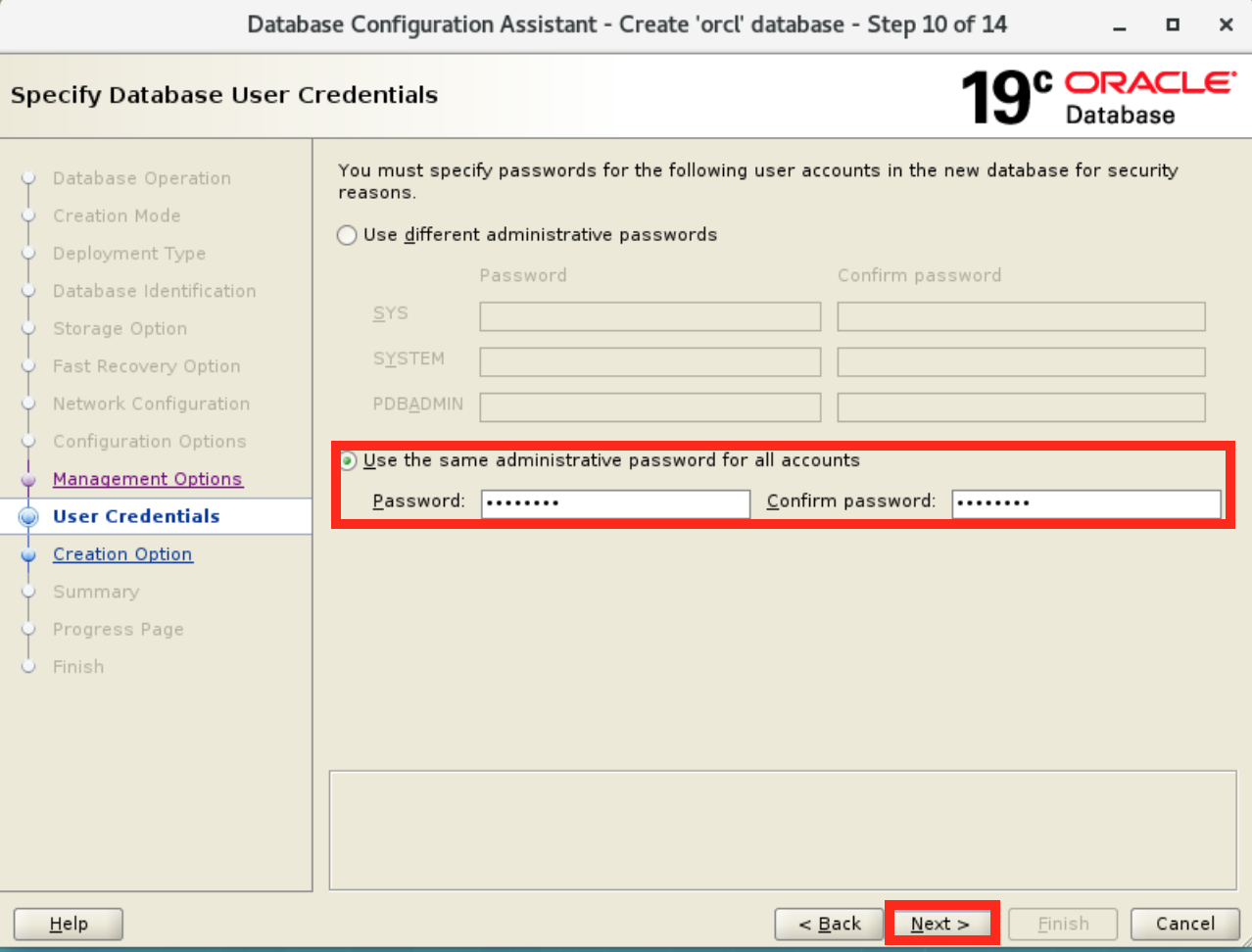Select the User Credentials step

click(x=136, y=516)
